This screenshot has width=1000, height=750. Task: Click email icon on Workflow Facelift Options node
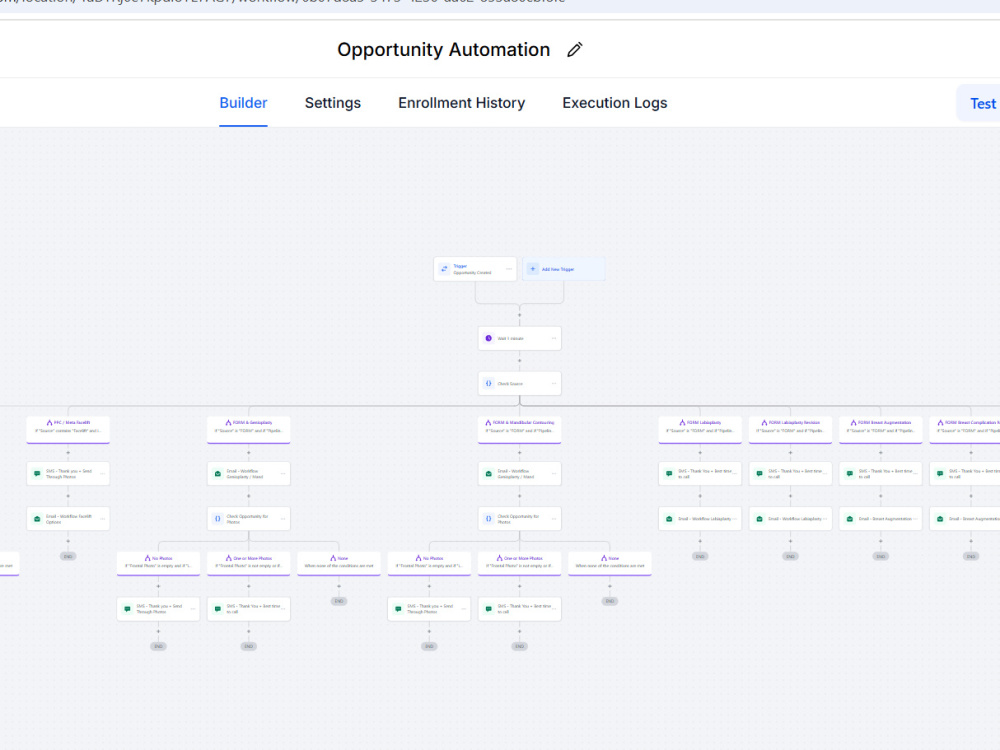(37, 519)
